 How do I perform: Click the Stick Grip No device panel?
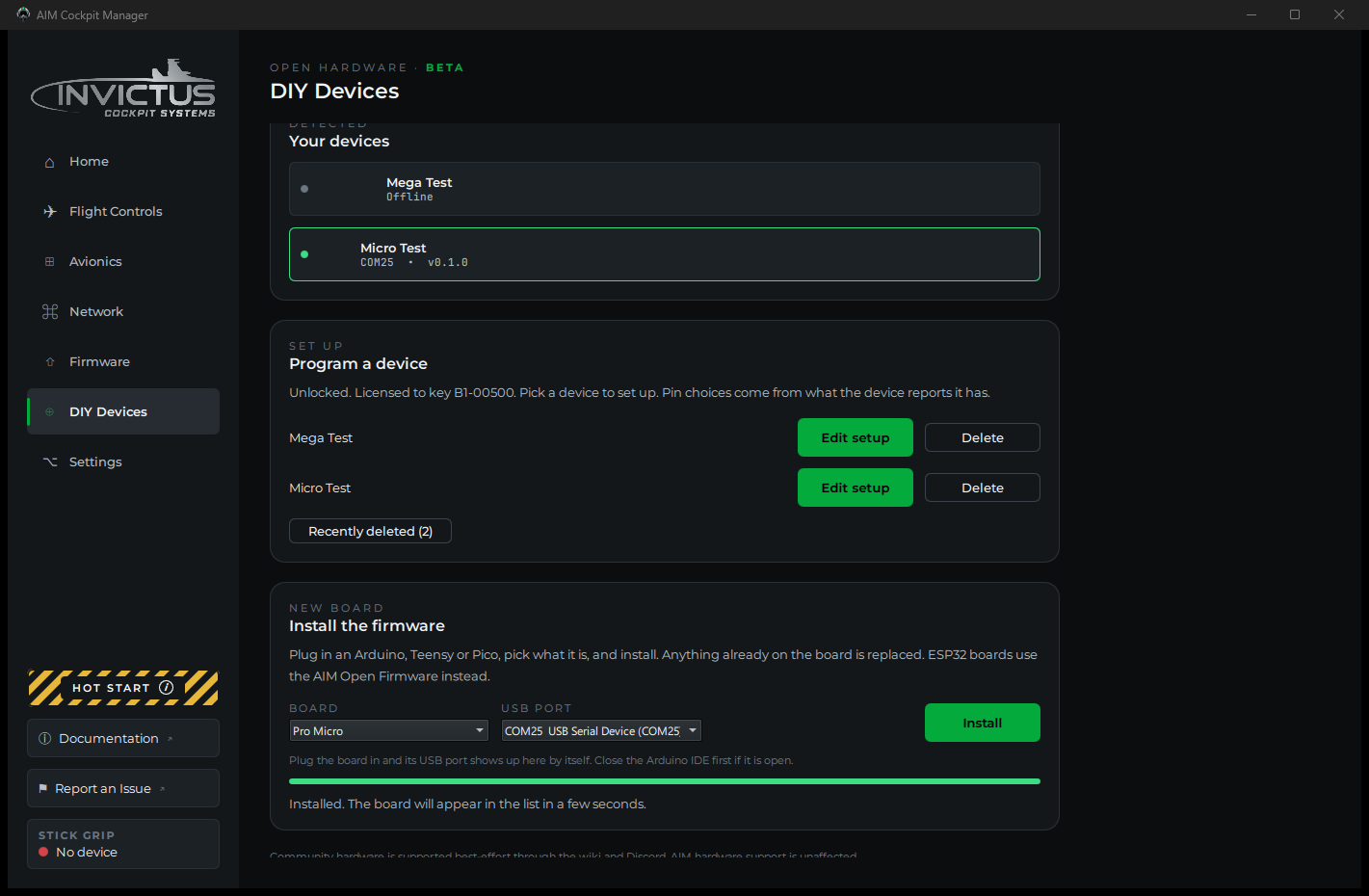(123, 844)
